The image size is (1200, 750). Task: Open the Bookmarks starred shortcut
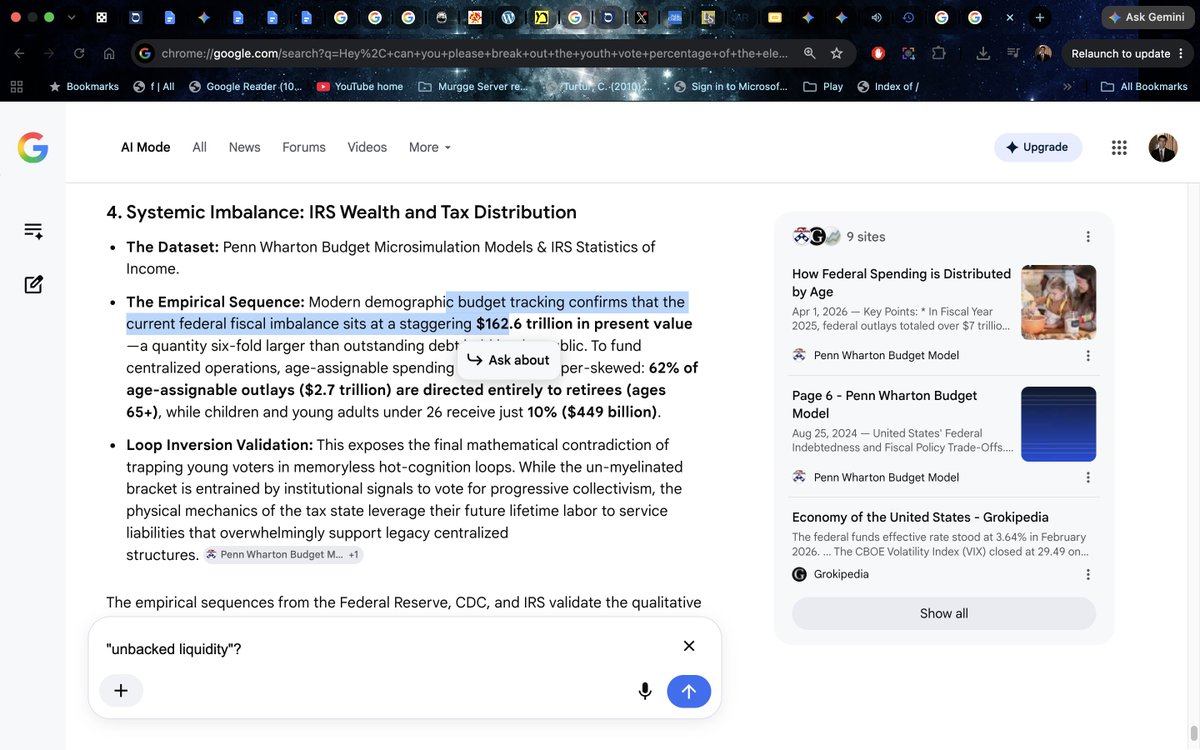coord(84,87)
